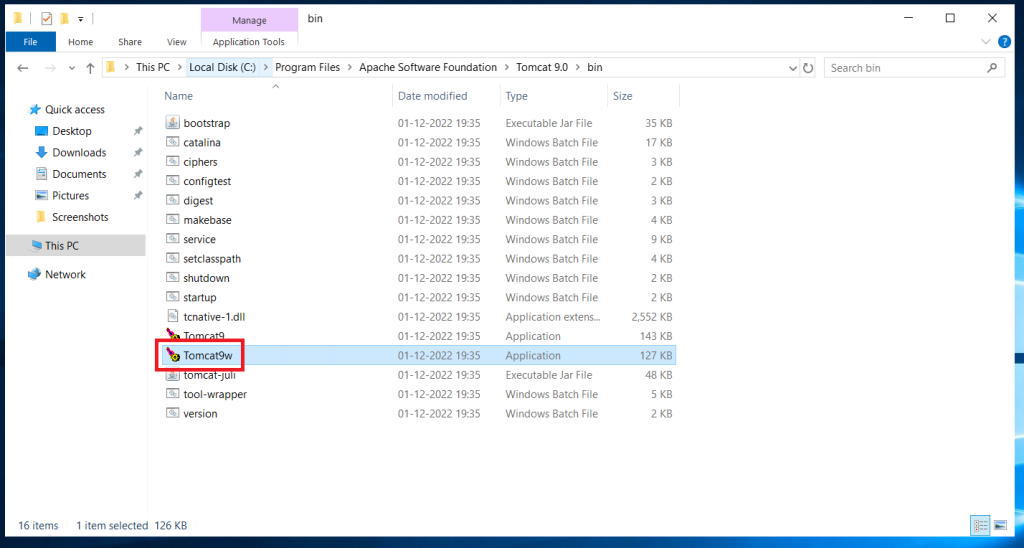
Task: Expand the chevron after This PC breadcrumb
Action: pyautogui.click(x=180, y=67)
